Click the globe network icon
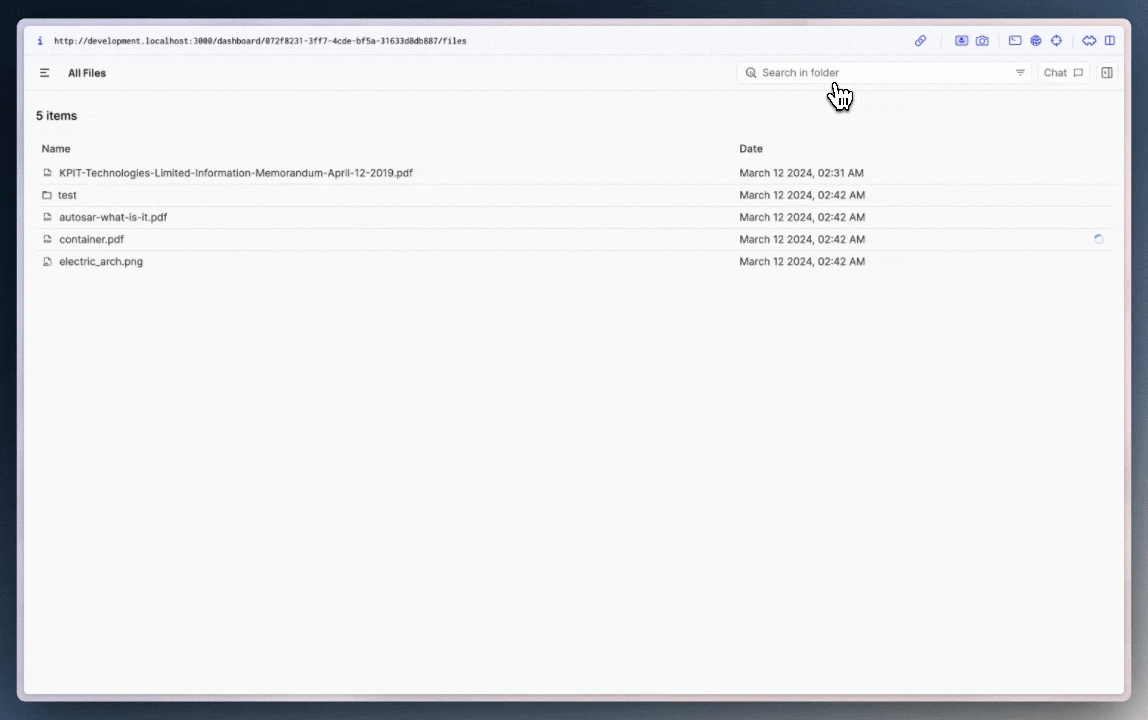1148x720 pixels. coord(1036,41)
